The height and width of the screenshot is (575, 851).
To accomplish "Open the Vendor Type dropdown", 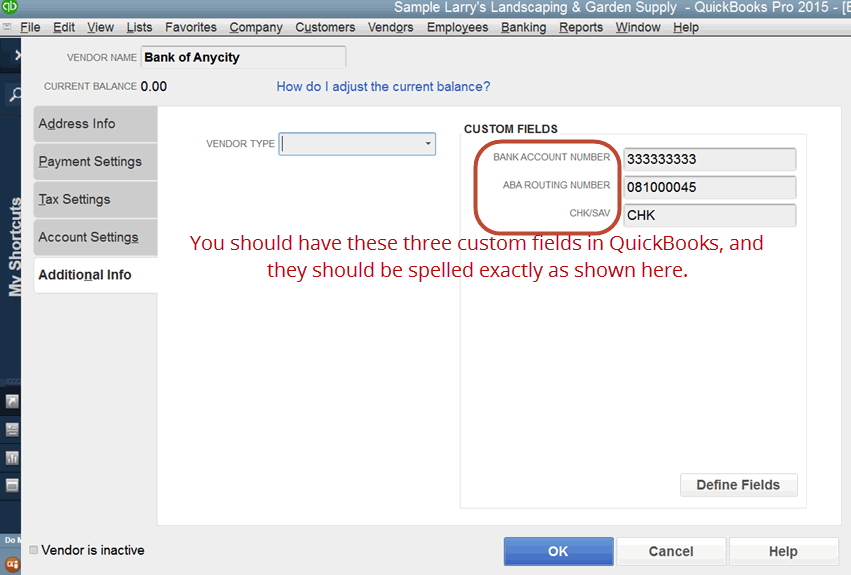I will (x=428, y=144).
